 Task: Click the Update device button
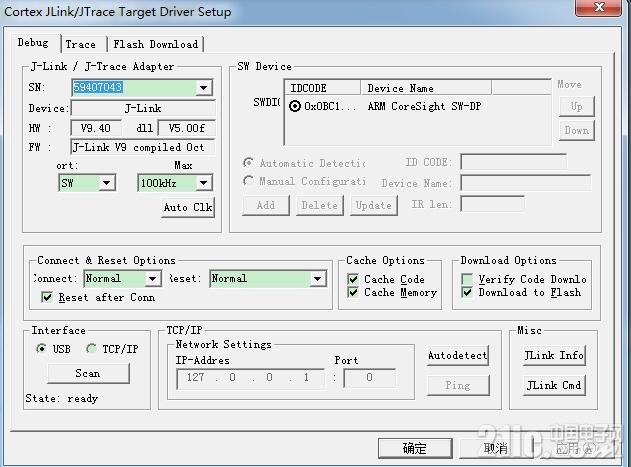coord(373,205)
